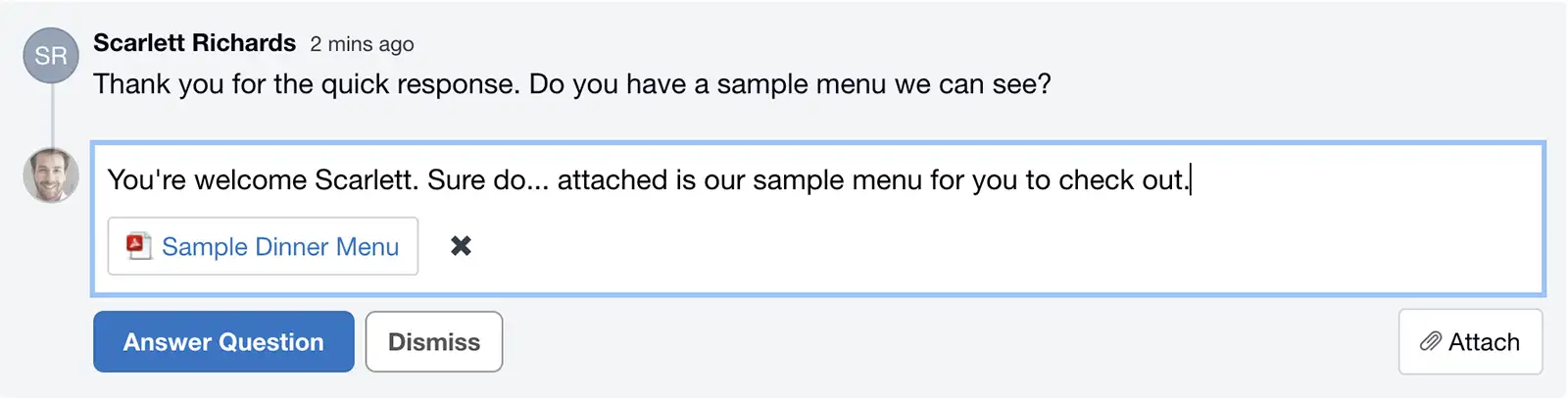The image size is (1568, 398).
Task: Click the PDF file icon
Action: coord(138,246)
